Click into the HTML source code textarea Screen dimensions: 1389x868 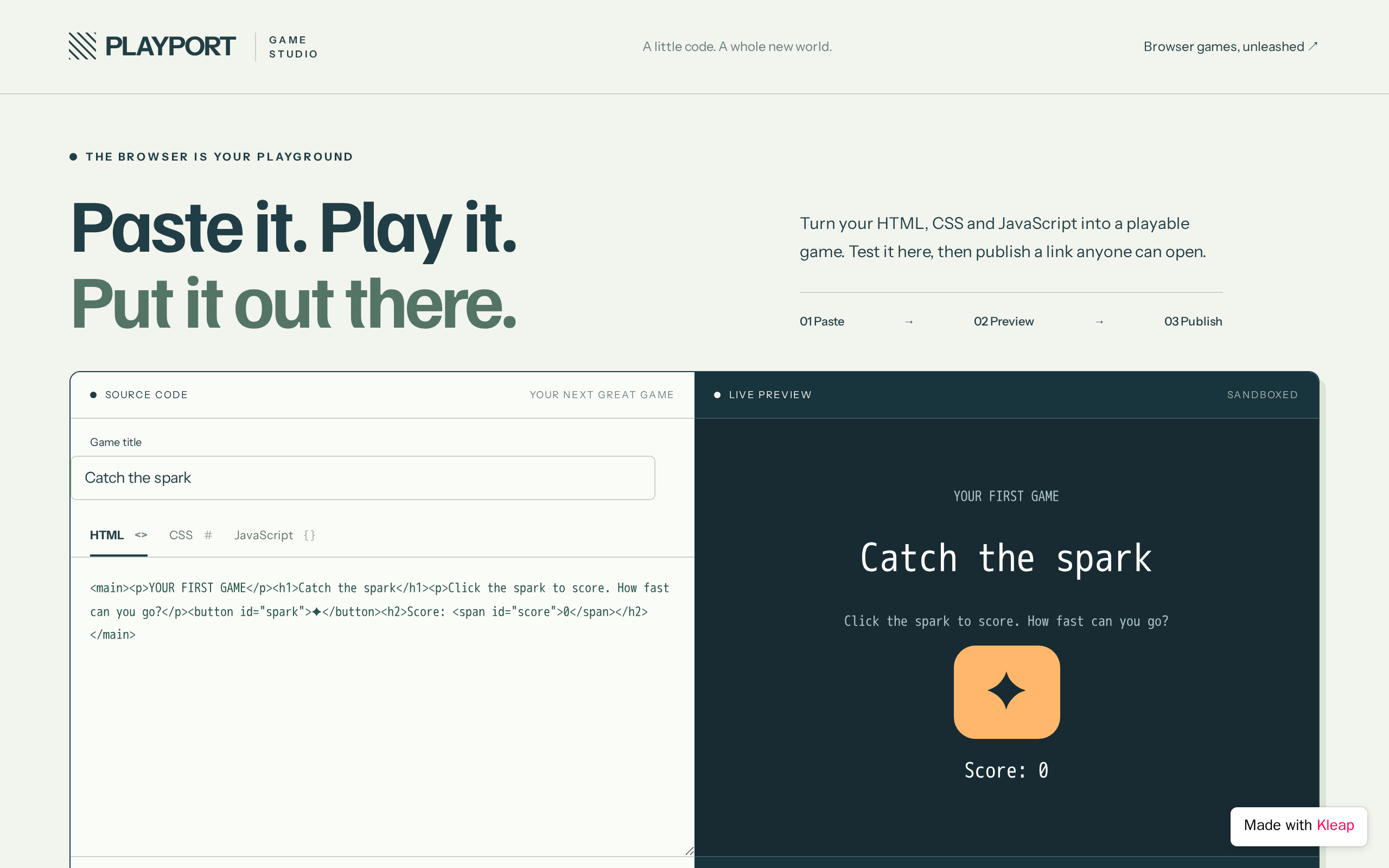[383, 707]
